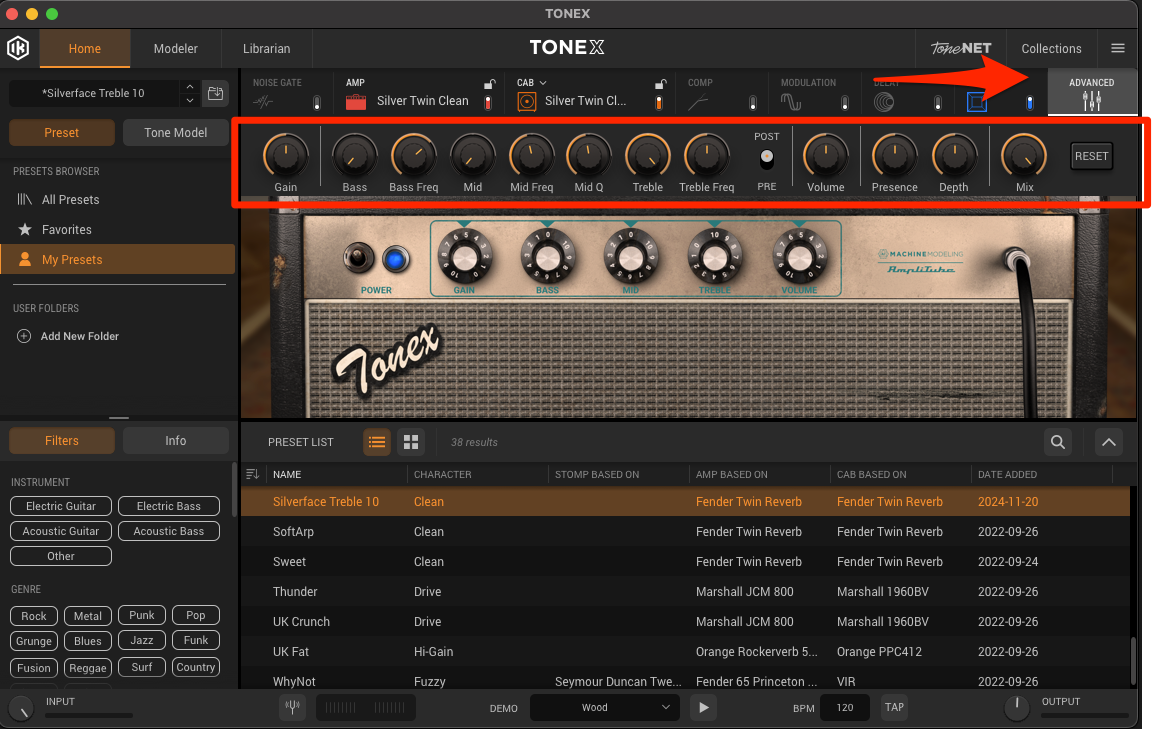
Task: Toggle the PRE/POST EQ switch
Action: coord(767,158)
